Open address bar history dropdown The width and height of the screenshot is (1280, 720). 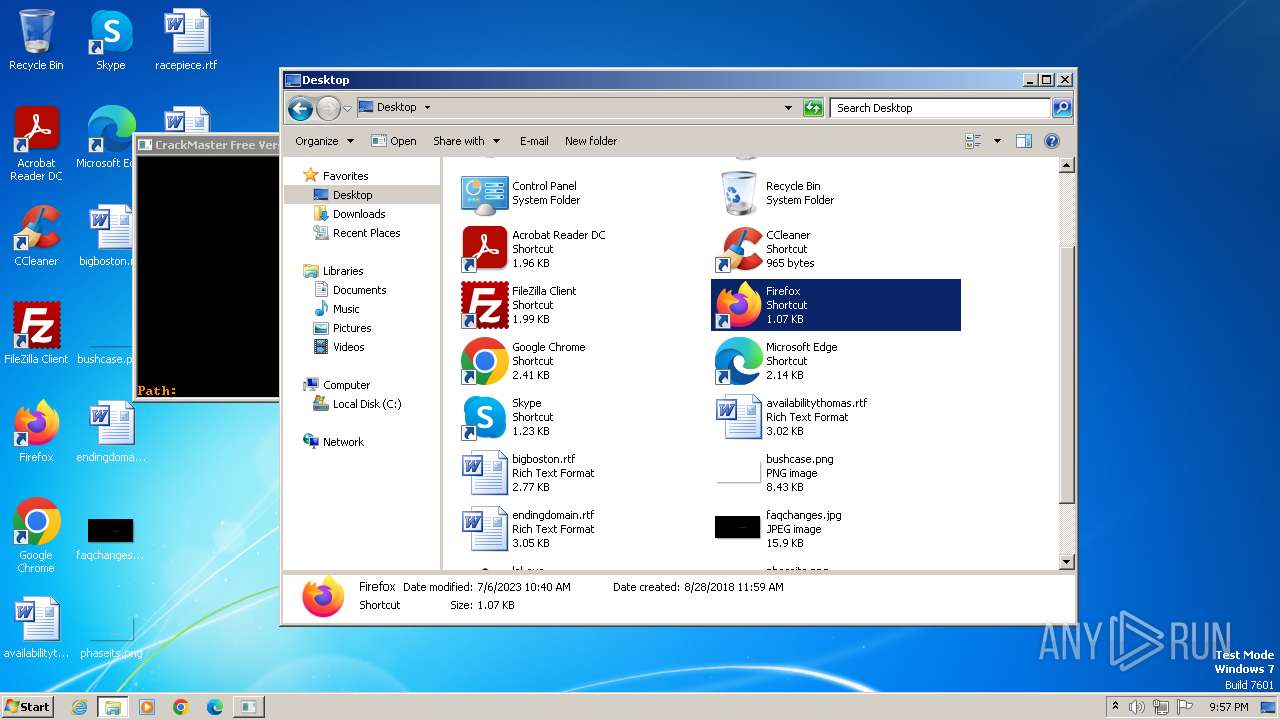788,108
